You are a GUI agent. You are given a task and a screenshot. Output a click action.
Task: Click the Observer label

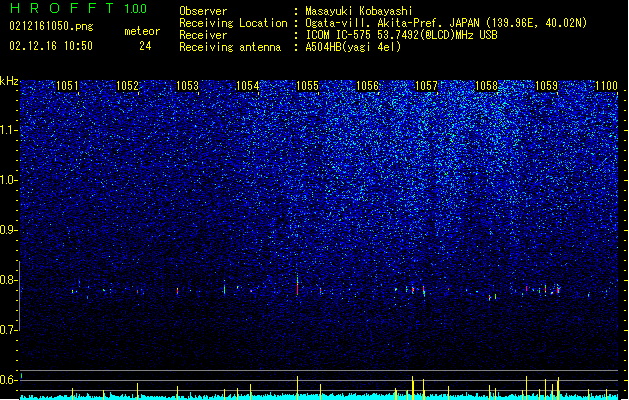[x=203, y=11]
